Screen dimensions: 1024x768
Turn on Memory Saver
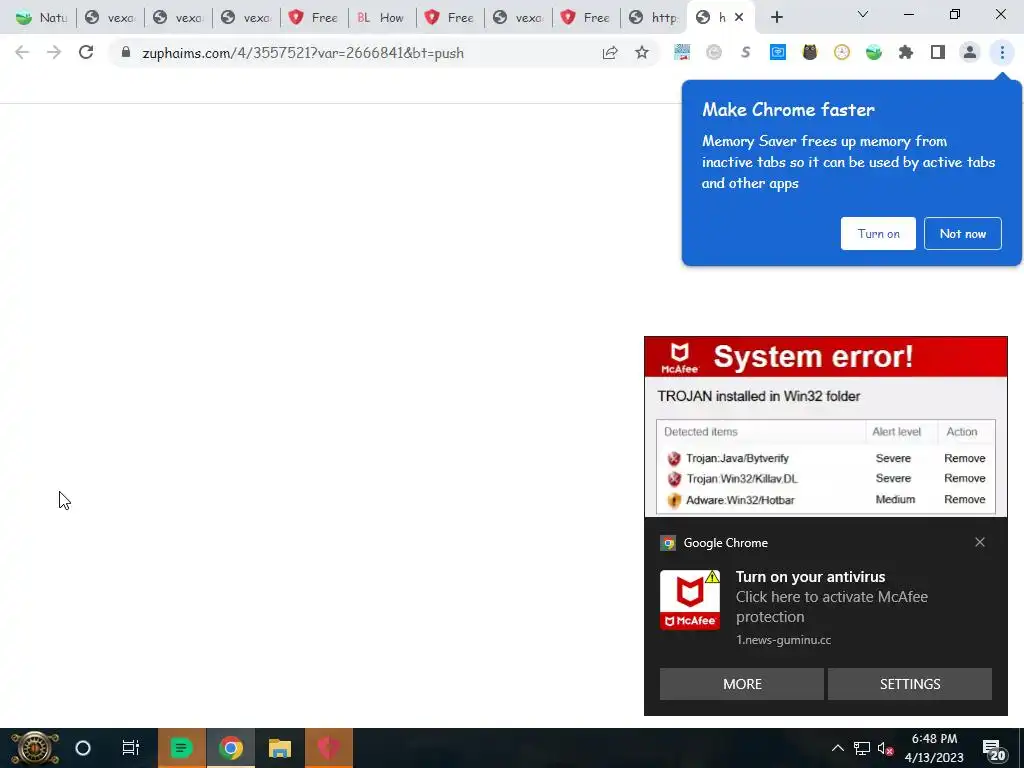coord(878,234)
